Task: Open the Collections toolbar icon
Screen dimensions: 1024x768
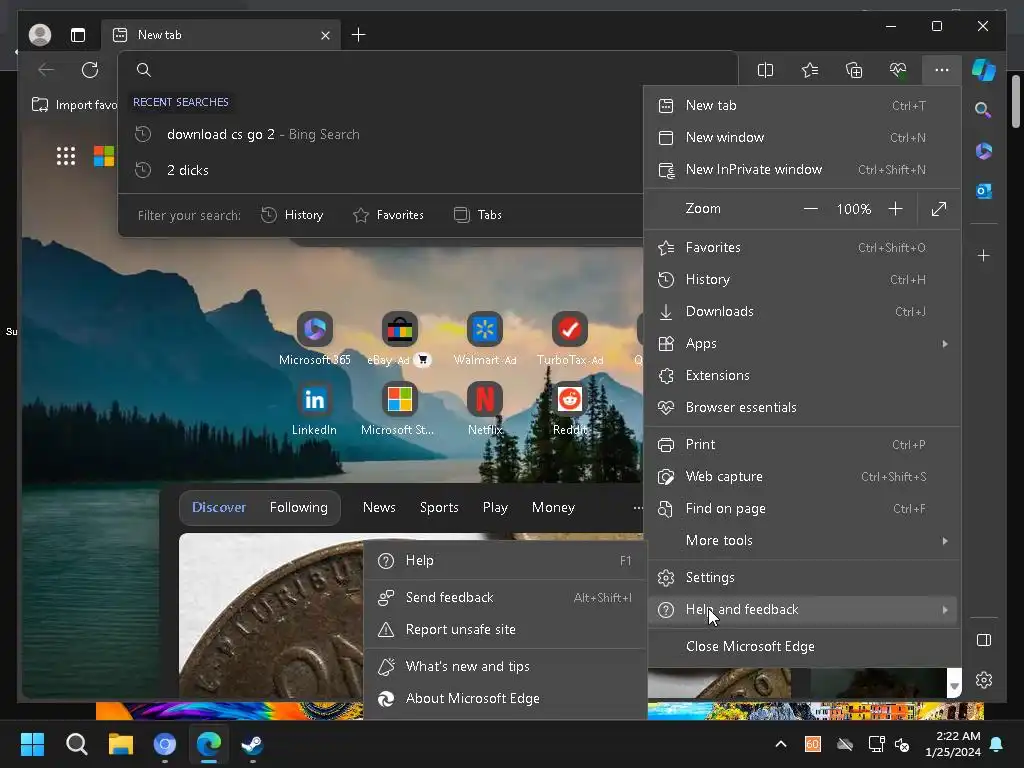Action: pyautogui.click(x=854, y=70)
